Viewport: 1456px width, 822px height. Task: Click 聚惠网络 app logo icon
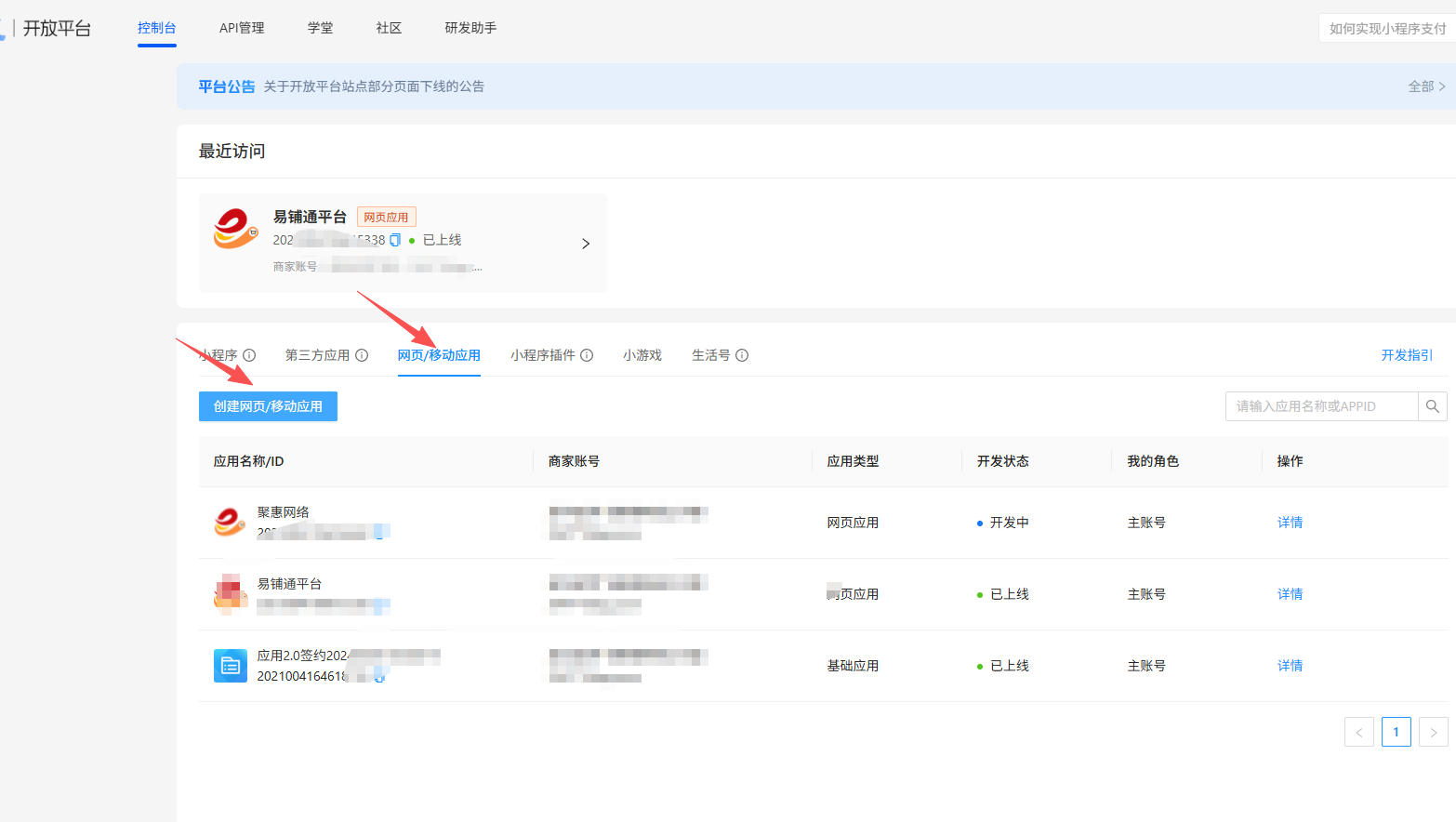[x=230, y=523]
